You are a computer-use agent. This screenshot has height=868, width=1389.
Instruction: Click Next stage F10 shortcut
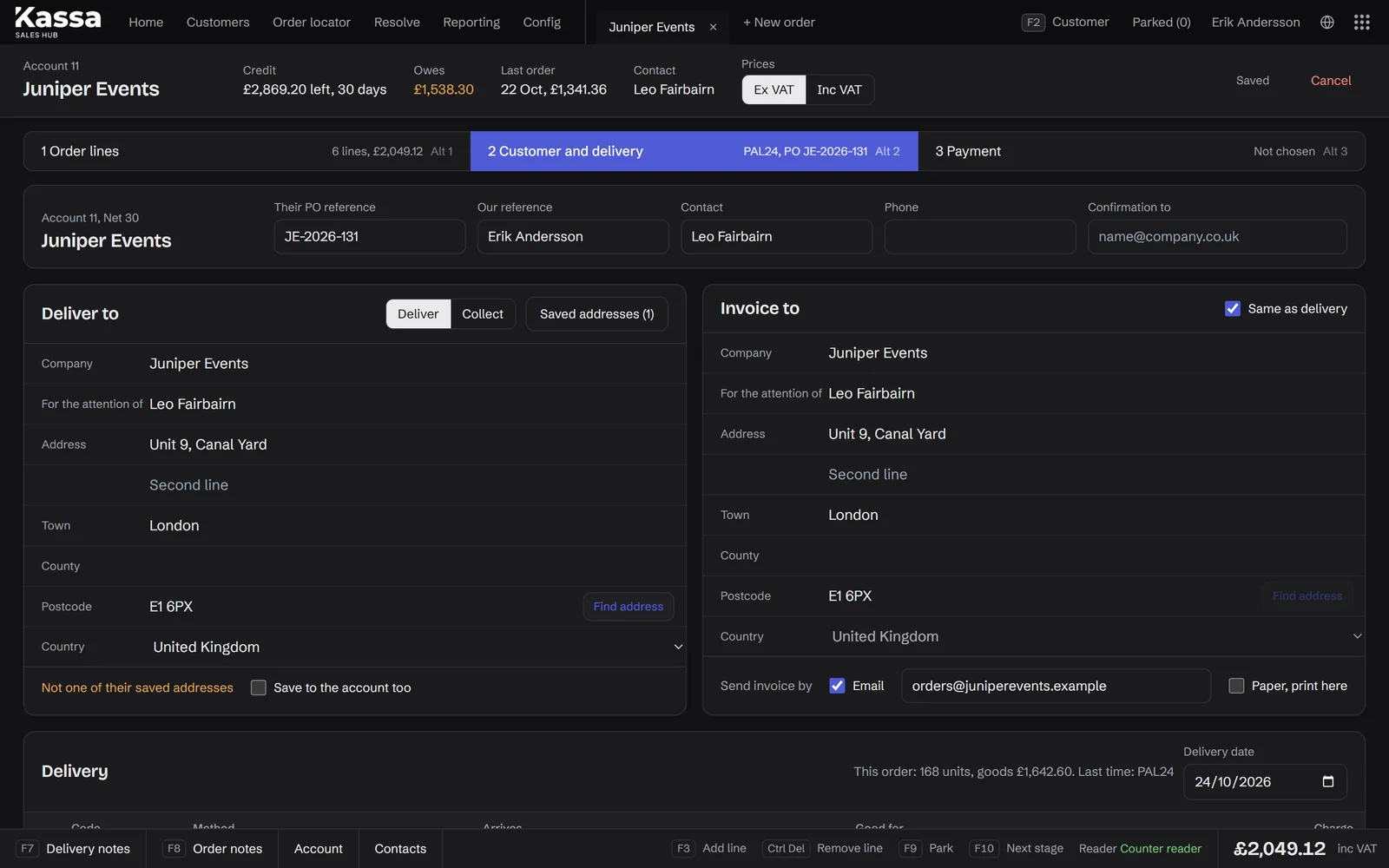coord(1017,849)
